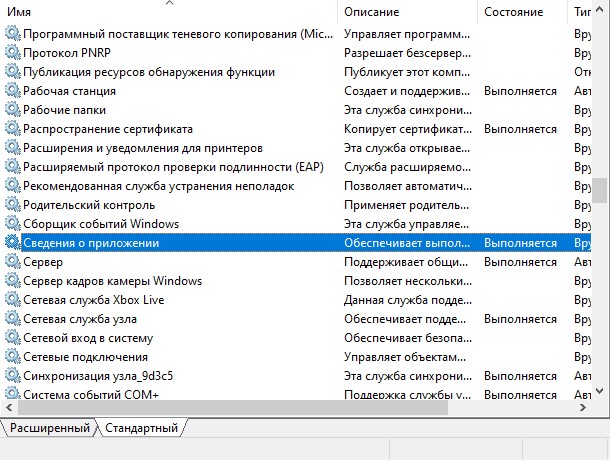Click description Обеспечивает выпол...
610x460 pixels.
point(407,243)
